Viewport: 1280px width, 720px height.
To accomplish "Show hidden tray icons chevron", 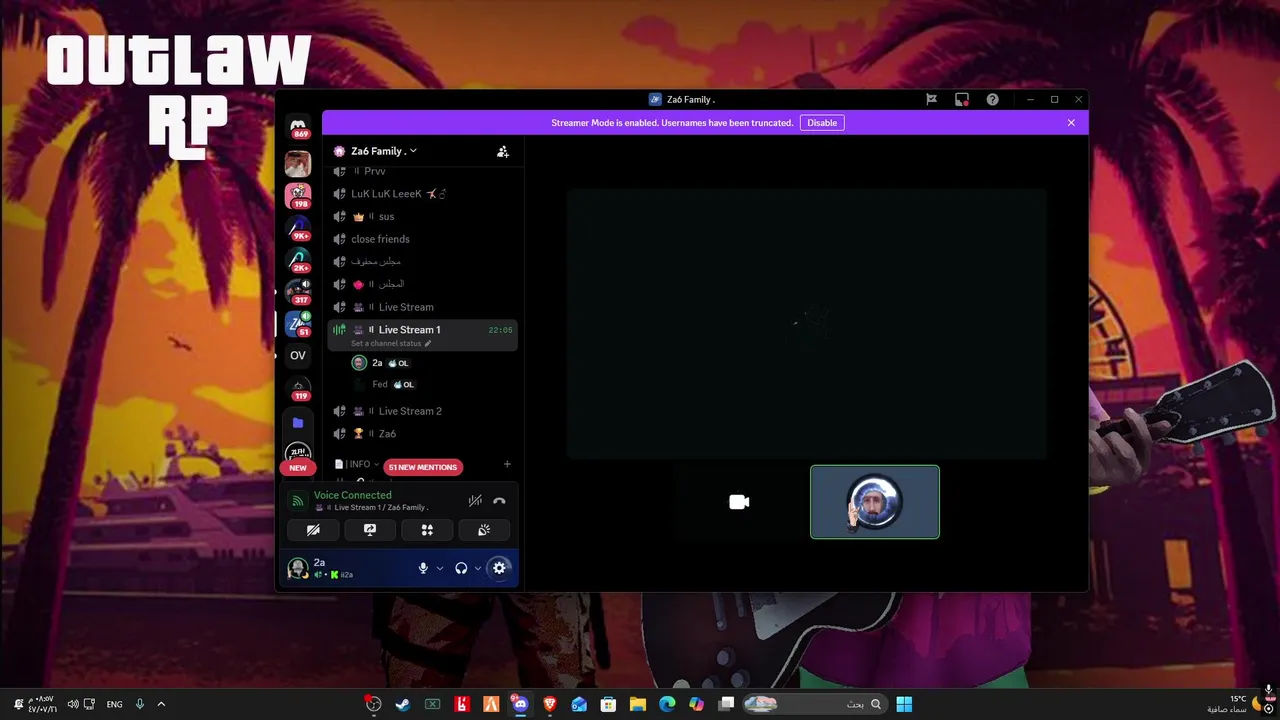I will point(161,704).
